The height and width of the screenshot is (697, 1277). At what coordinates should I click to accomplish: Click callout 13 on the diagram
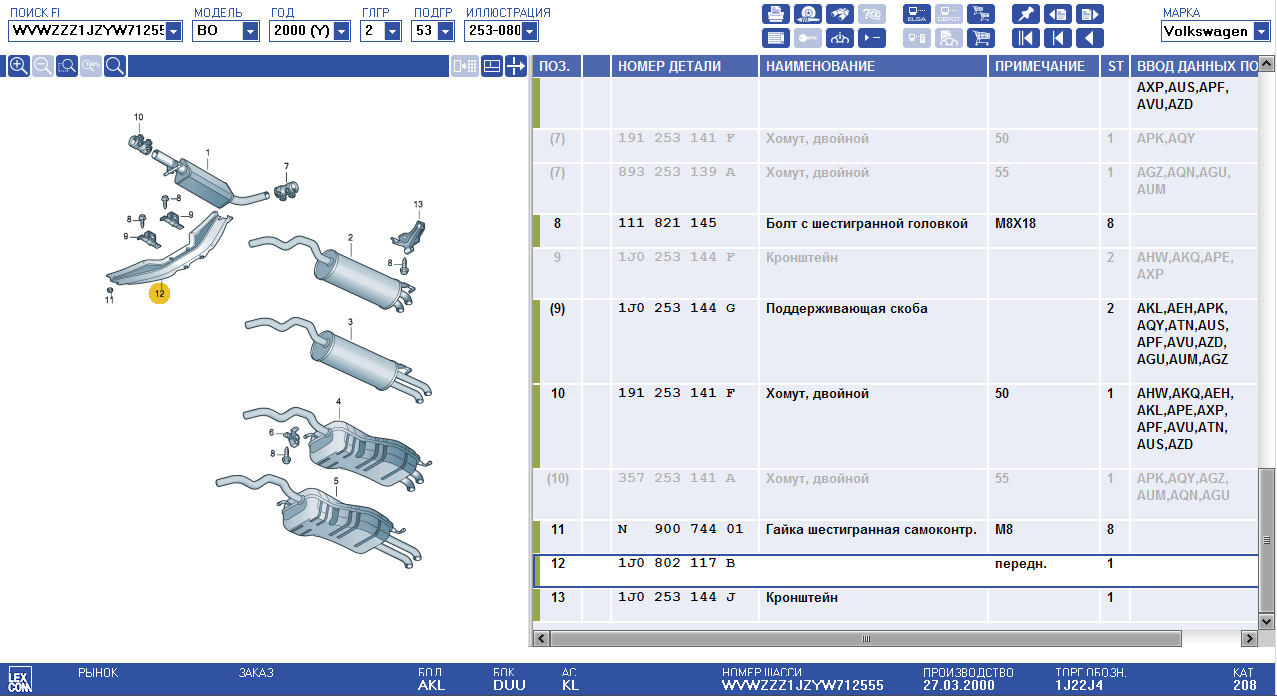[x=419, y=204]
